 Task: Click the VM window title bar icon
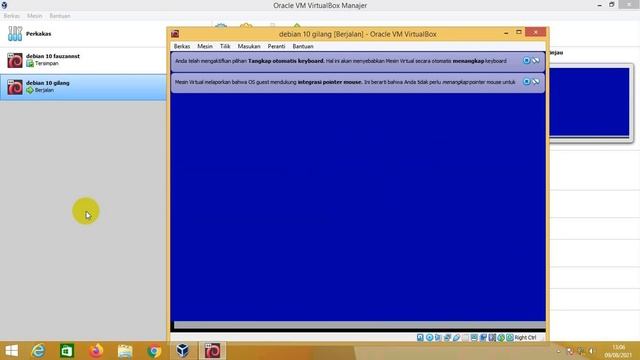click(175, 34)
